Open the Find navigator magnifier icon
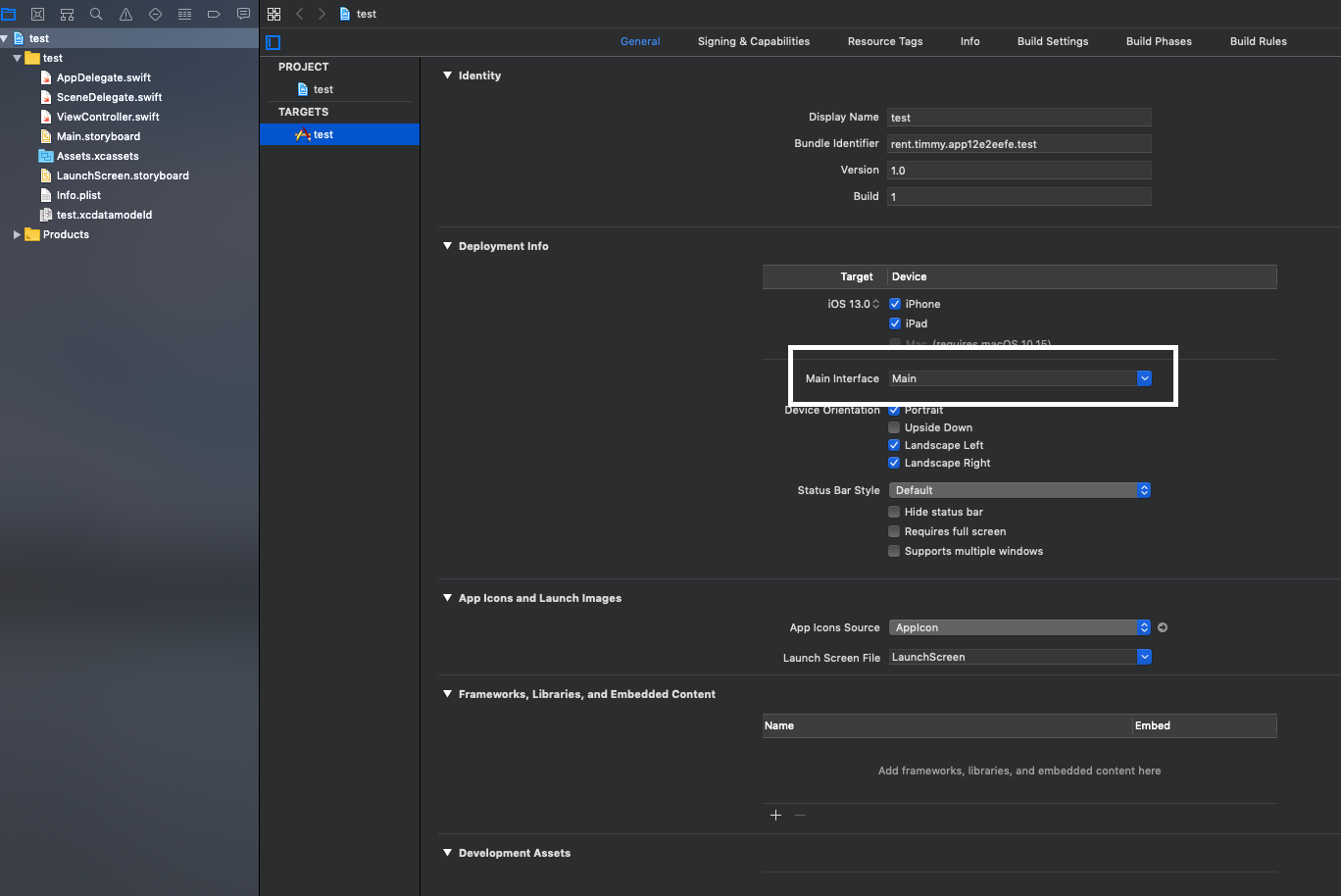 coord(96,15)
